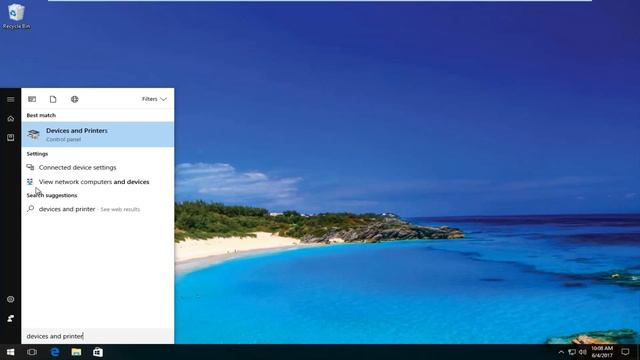Open View network computers and devices
This screenshot has width=640, height=360.
98,182
